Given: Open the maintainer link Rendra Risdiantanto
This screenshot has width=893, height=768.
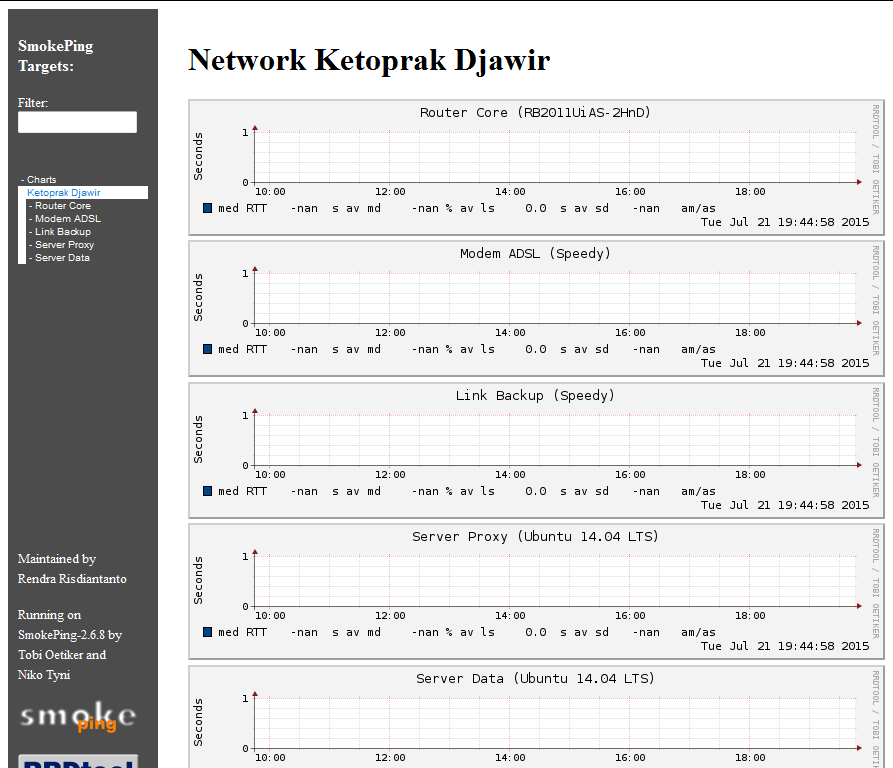Looking at the screenshot, I should point(71,578).
